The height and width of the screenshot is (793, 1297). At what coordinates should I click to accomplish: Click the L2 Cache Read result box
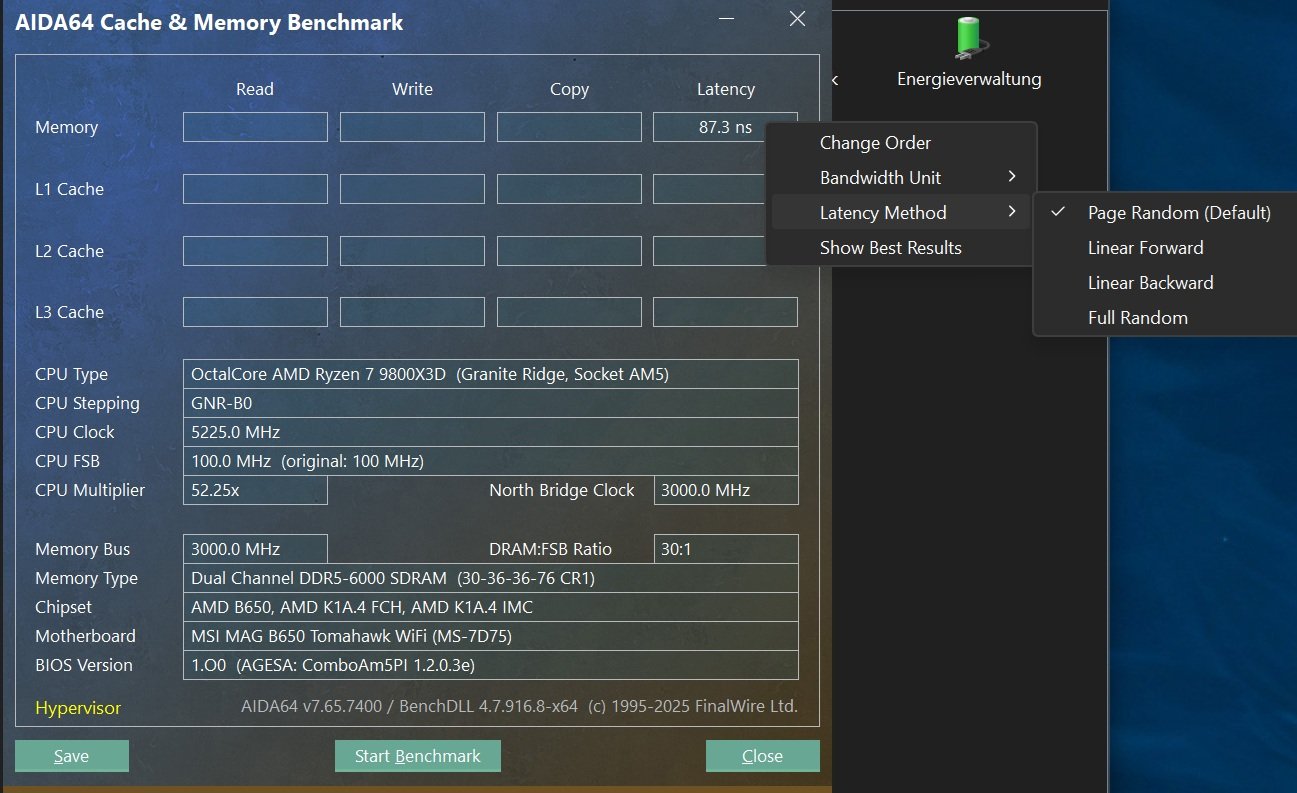pos(255,251)
